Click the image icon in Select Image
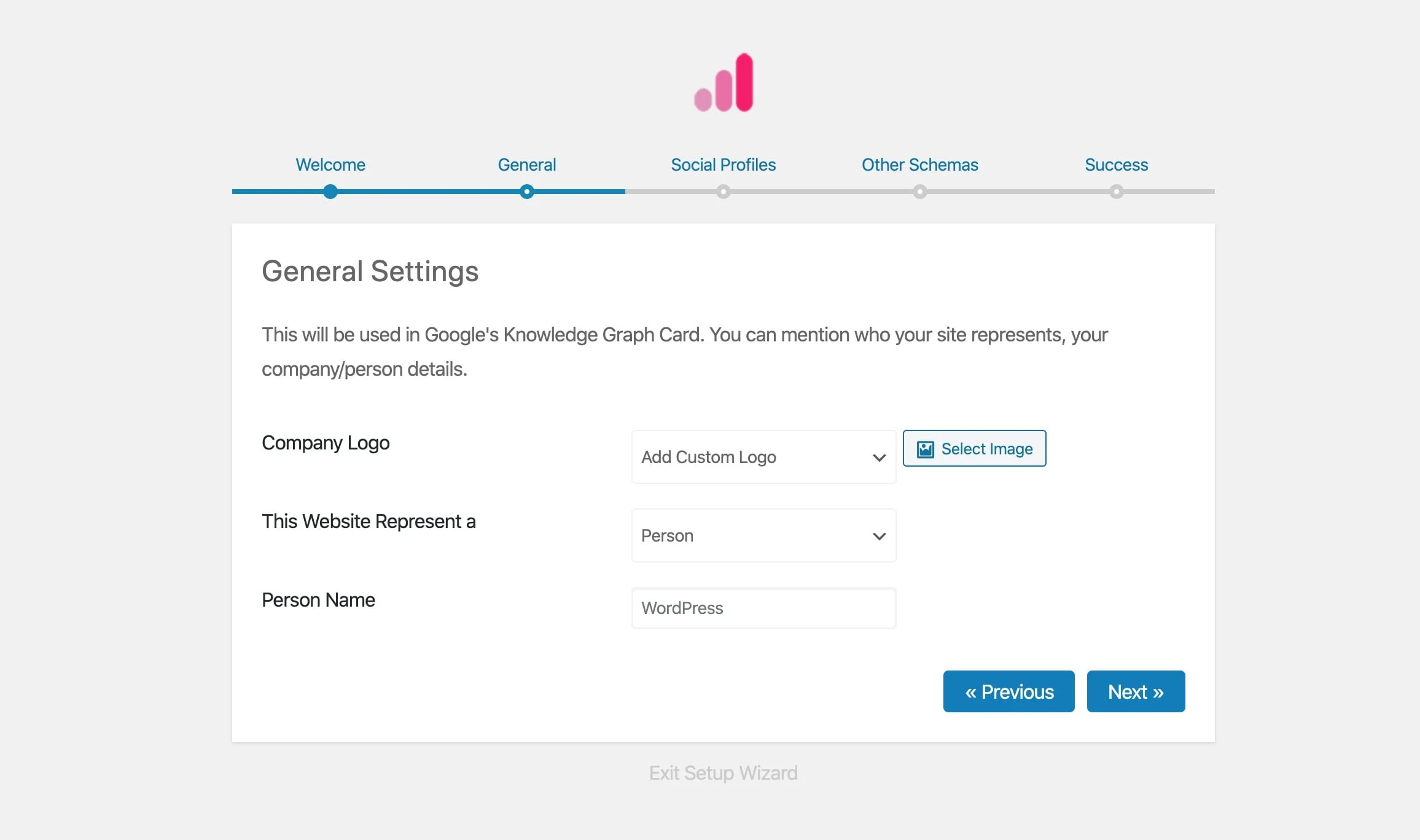Image resolution: width=1420 pixels, height=840 pixels. [x=925, y=449]
